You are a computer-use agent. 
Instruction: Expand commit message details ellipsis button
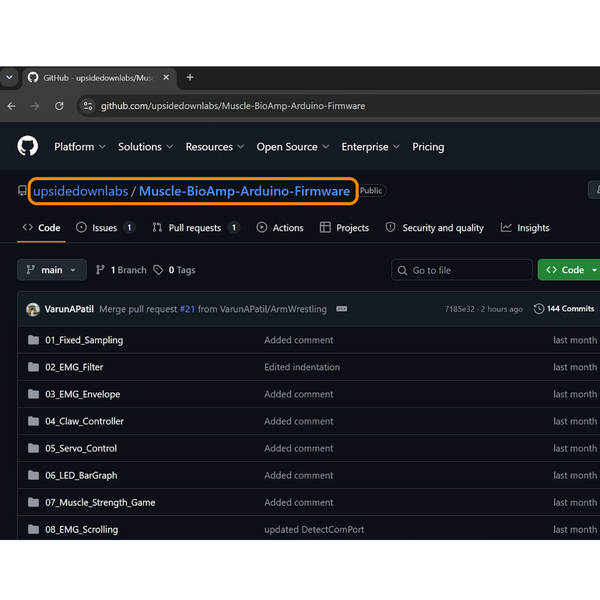pyautogui.click(x=342, y=309)
